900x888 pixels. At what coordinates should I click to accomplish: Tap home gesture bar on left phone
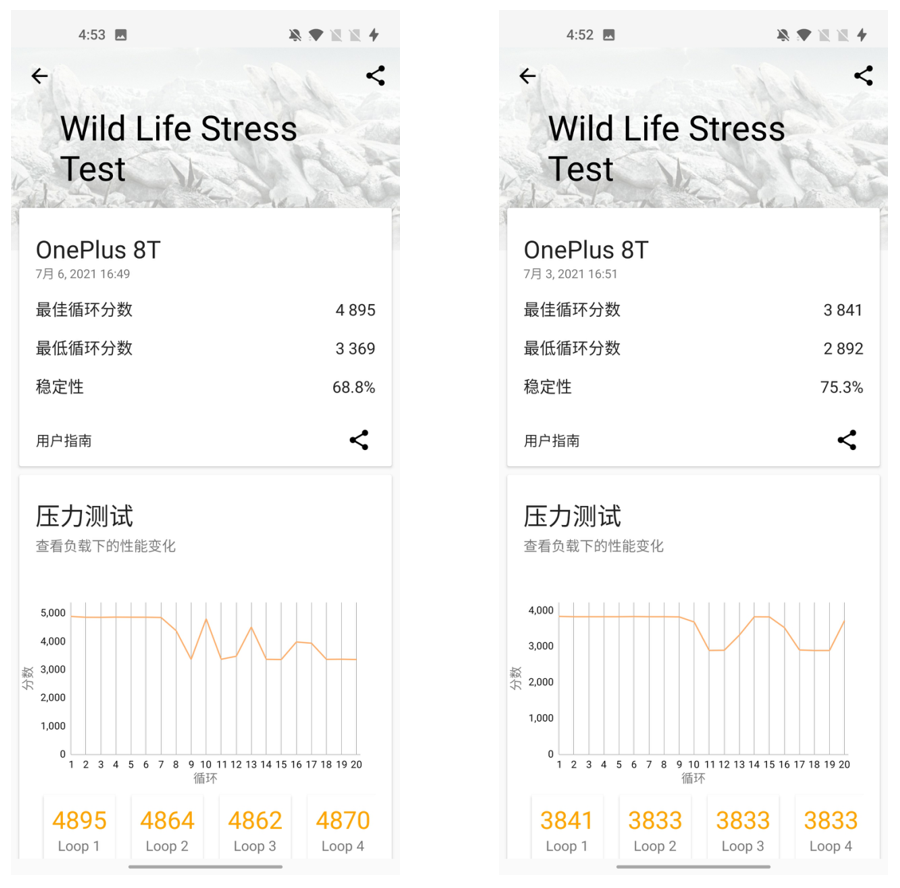pos(205,867)
